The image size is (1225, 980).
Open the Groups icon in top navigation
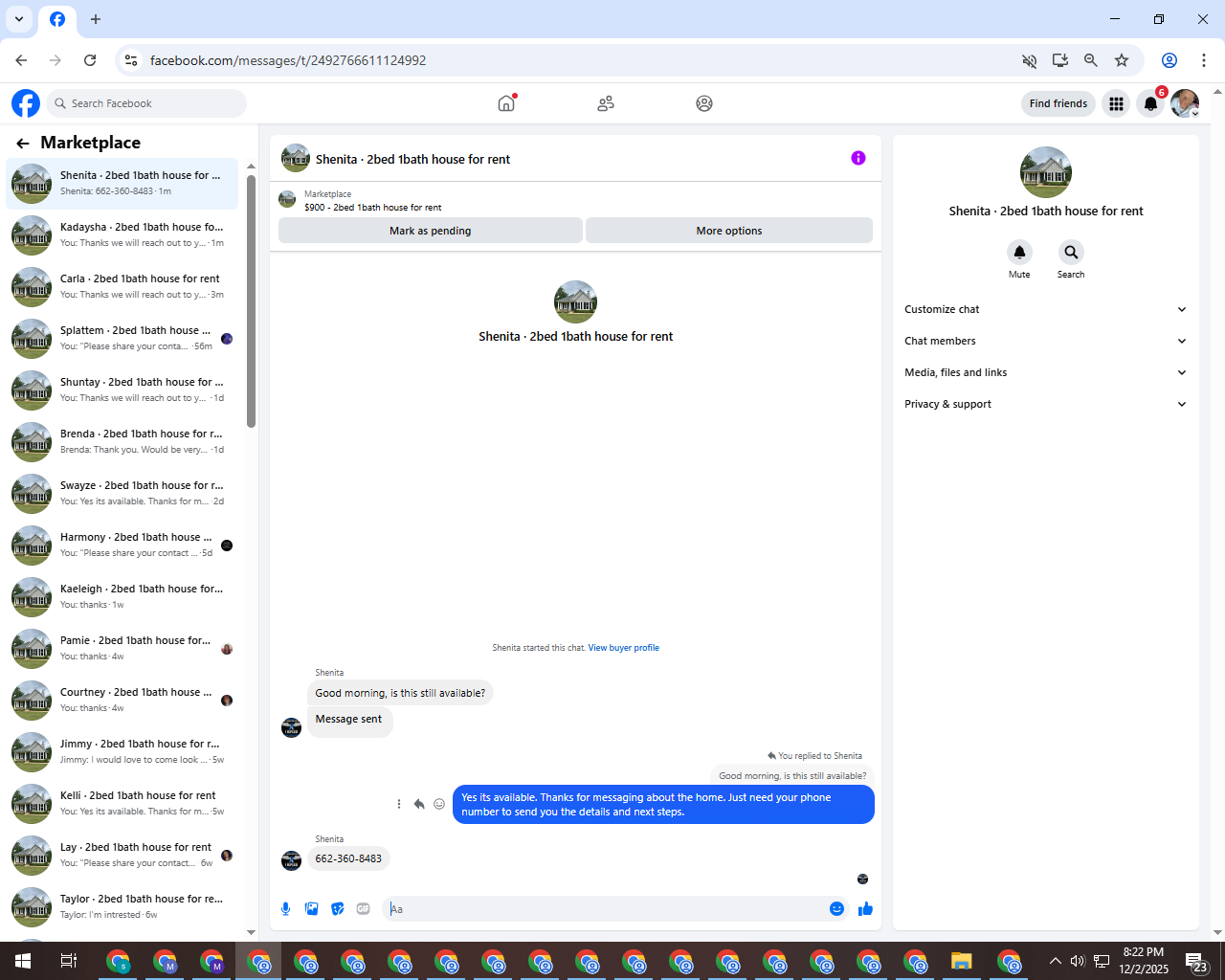(x=704, y=103)
